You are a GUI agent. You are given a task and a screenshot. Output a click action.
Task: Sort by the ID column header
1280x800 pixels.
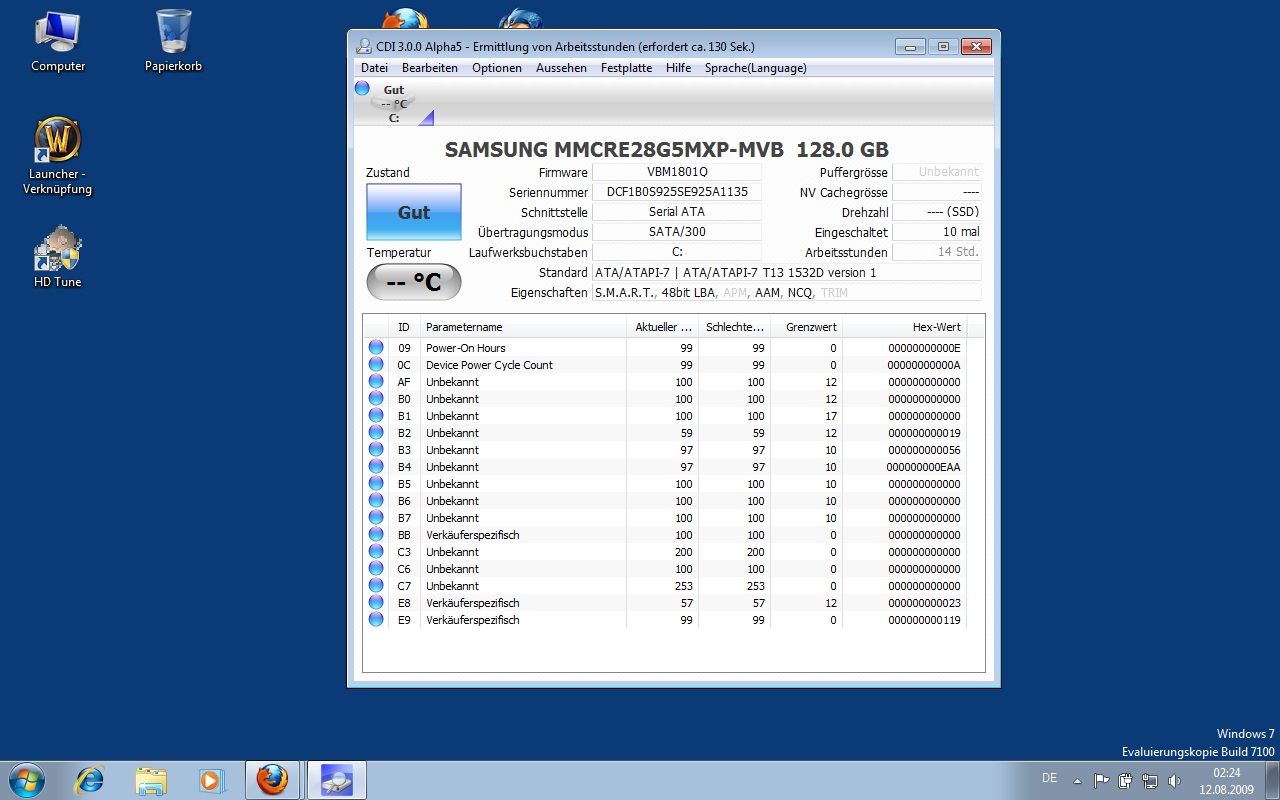pos(404,327)
